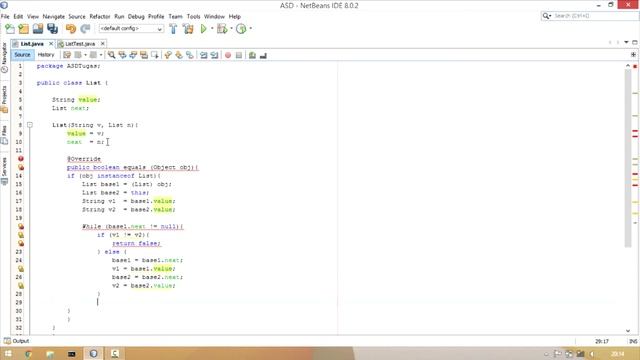Screen dimensions: 640x360
Task: Switch to the ListTest.java editor tab
Action: (80, 44)
